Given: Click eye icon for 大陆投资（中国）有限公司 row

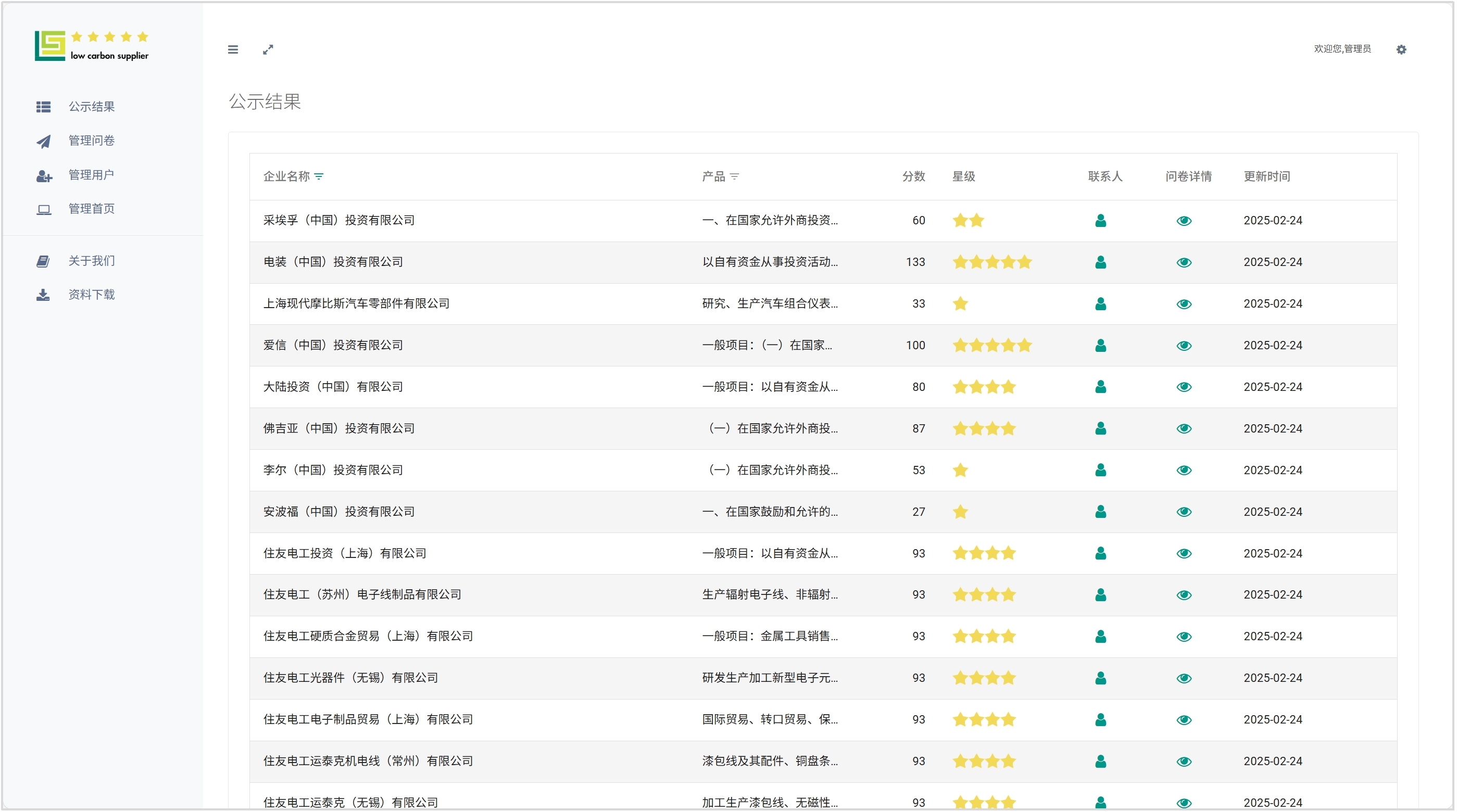Looking at the screenshot, I should tap(1183, 387).
